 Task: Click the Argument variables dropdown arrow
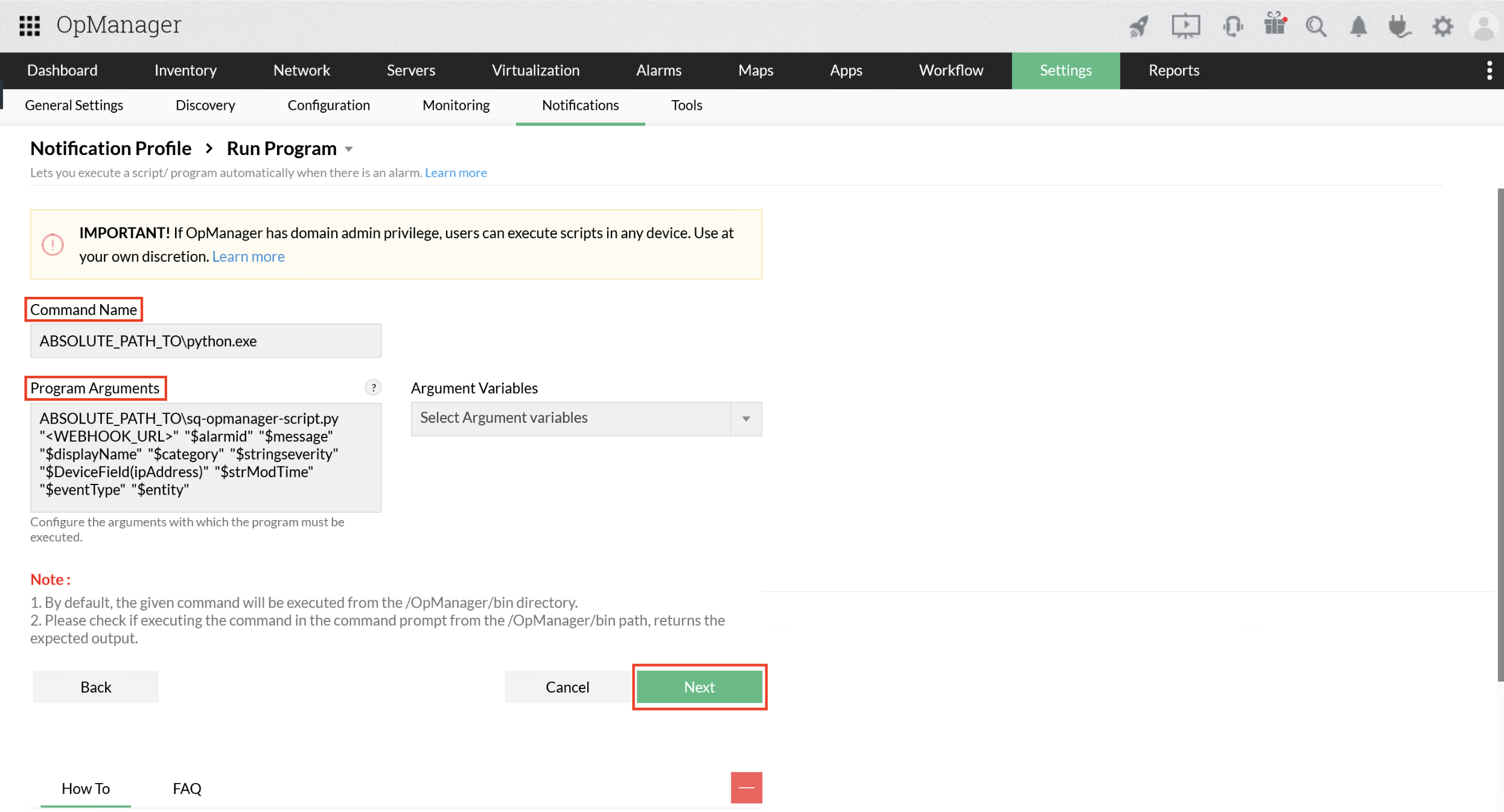[746, 418]
